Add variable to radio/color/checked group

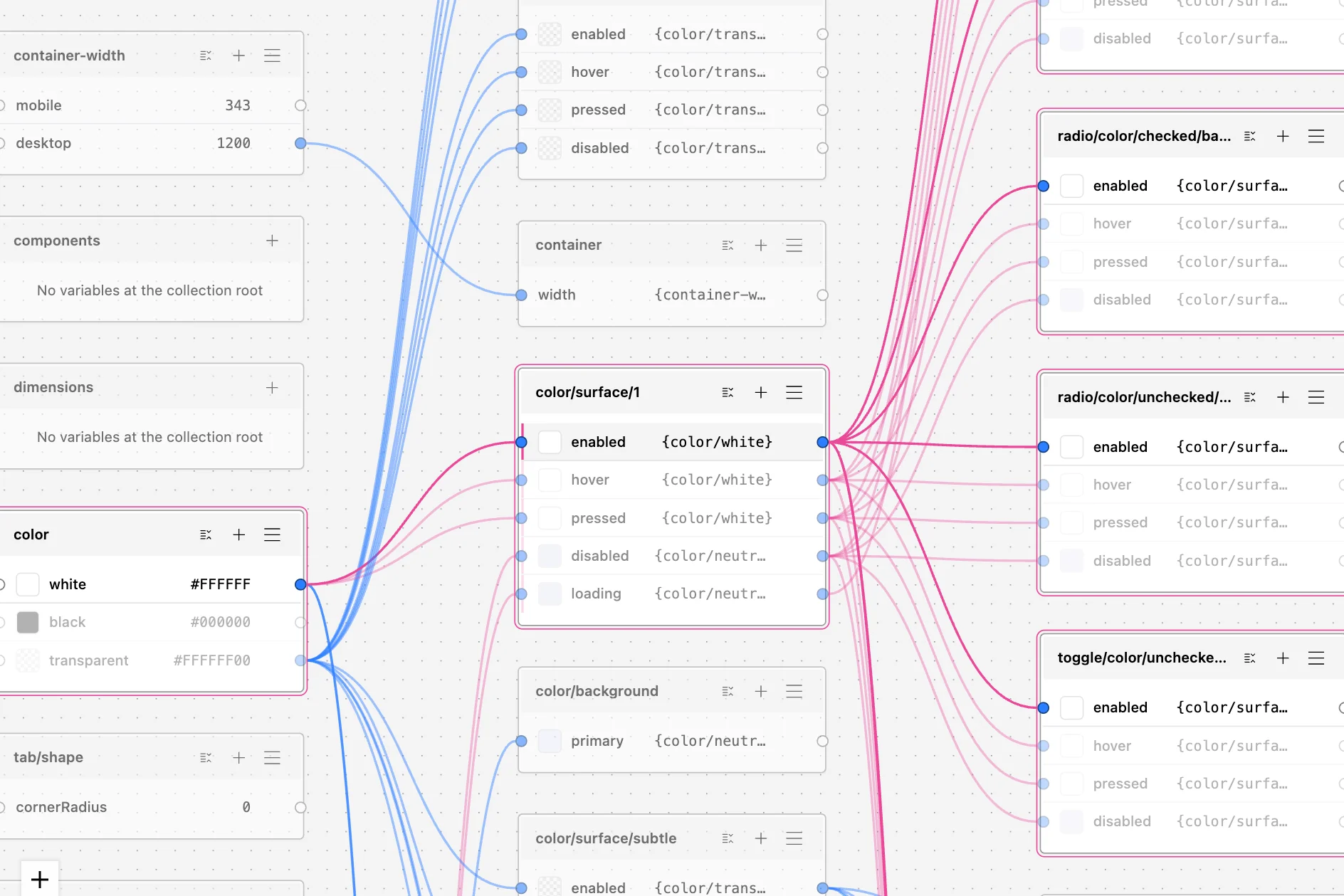click(1283, 136)
